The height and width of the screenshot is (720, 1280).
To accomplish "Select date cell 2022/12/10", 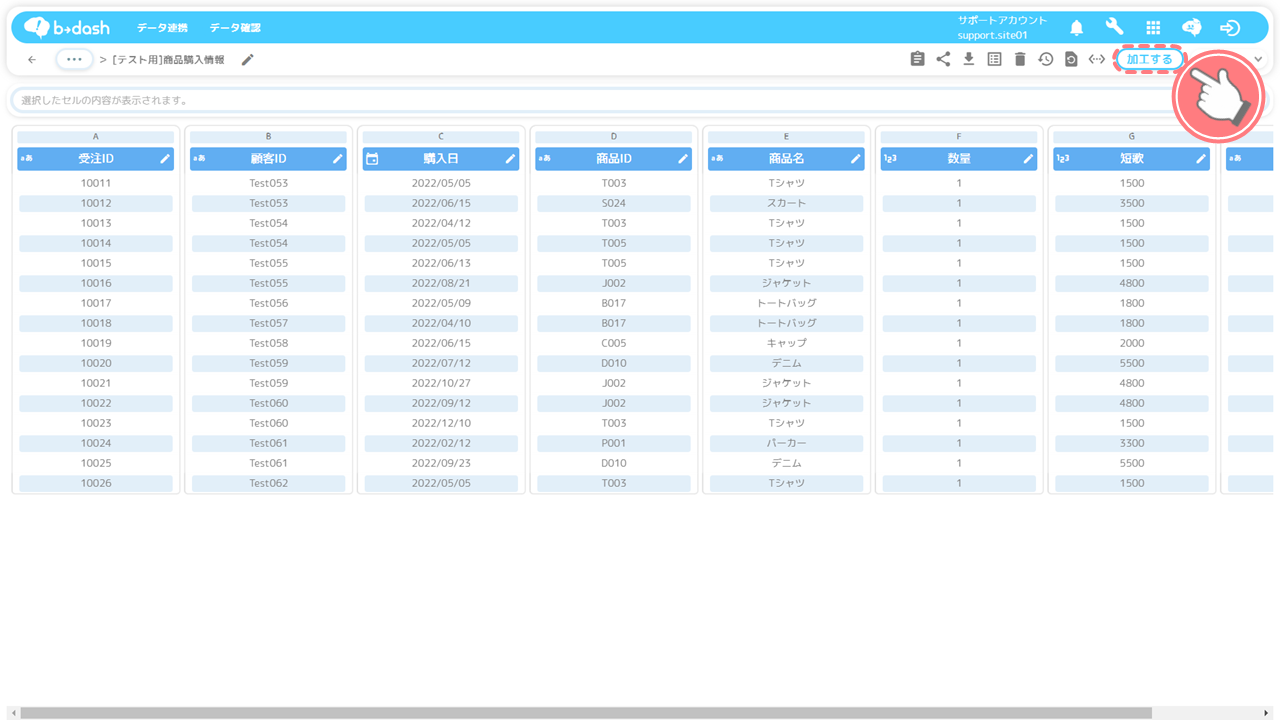I will pyautogui.click(x=441, y=423).
